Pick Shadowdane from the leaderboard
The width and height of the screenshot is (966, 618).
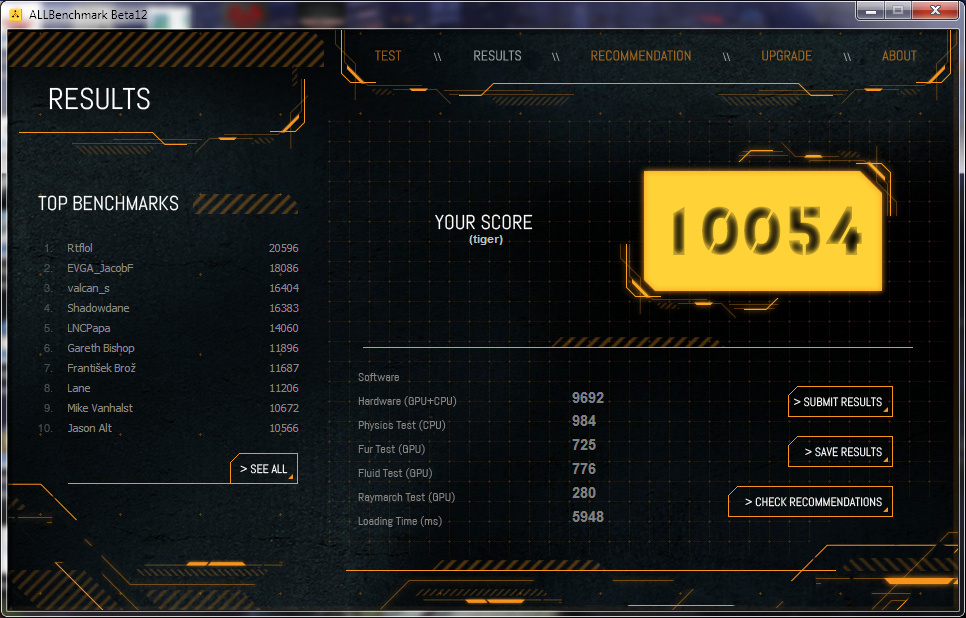[98, 308]
